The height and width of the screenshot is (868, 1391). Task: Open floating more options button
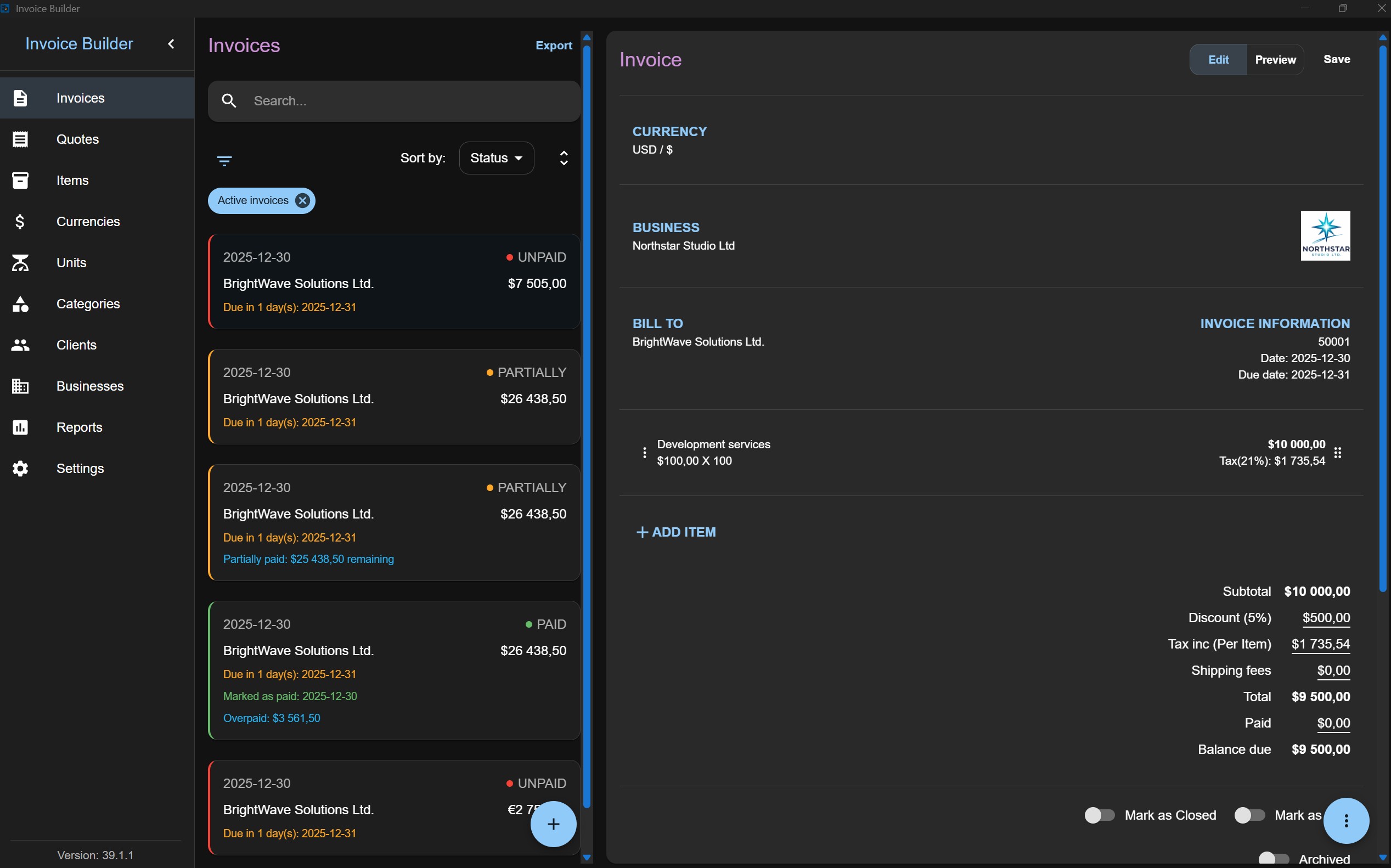(x=1345, y=821)
